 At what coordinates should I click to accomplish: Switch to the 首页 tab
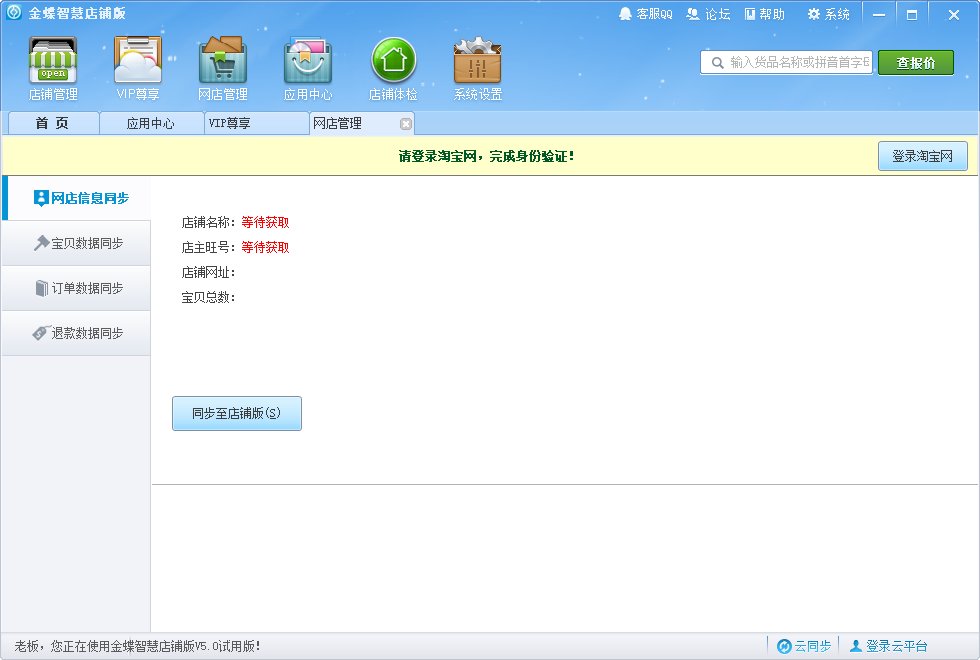pos(52,123)
